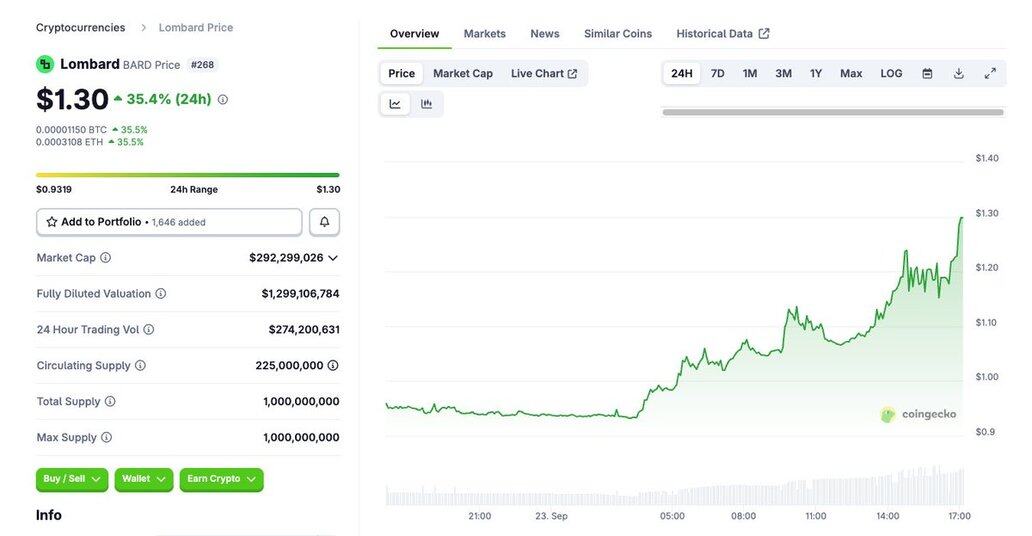Image resolution: width=1032 pixels, height=536 pixels.
Task: Click the external link icon on Historical Data
Action: [x=764, y=34]
